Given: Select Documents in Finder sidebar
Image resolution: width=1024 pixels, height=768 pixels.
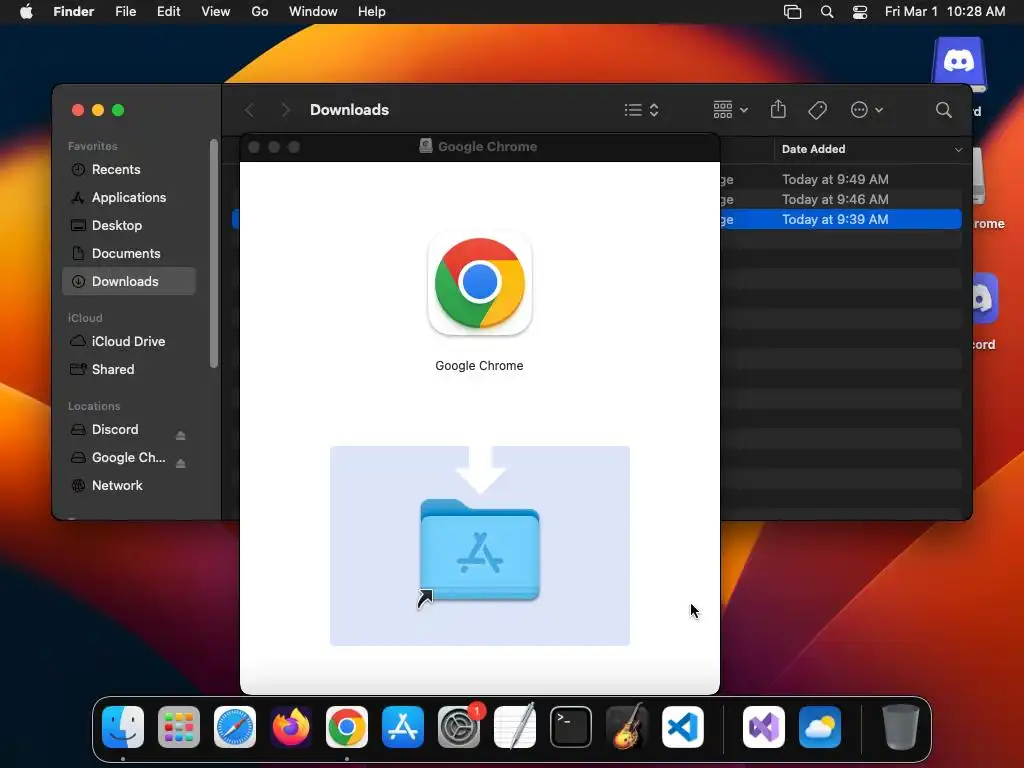Looking at the screenshot, I should (129, 253).
